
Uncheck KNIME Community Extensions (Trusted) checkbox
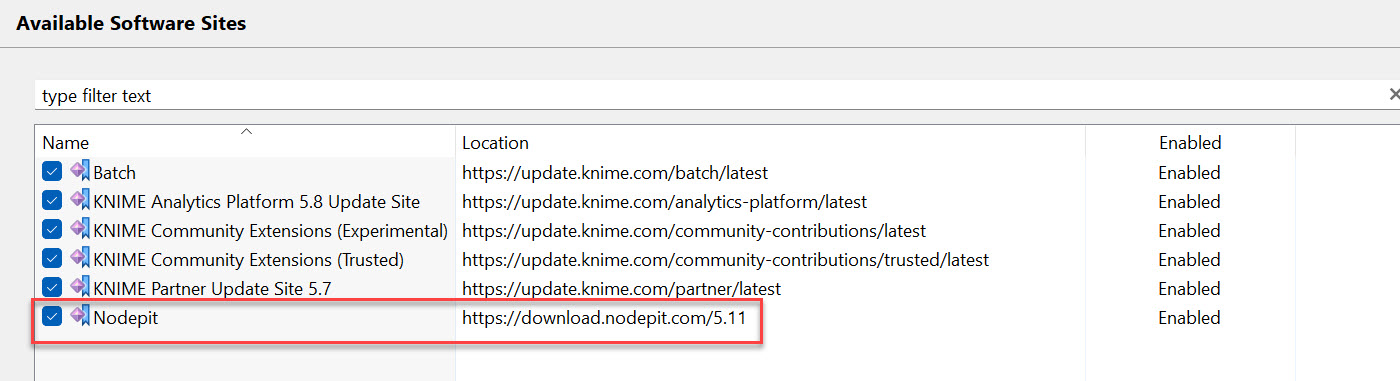(x=52, y=259)
